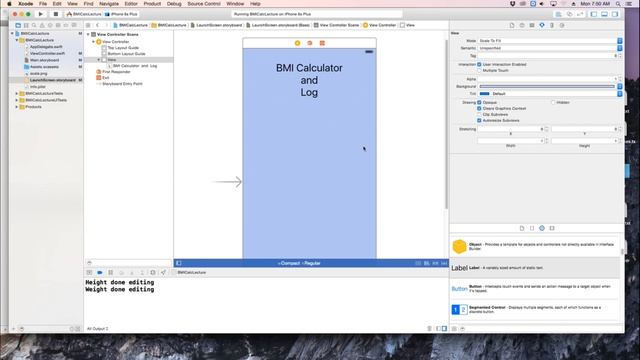Show the Quick Help inspector icon
This screenshot has width=640, height=360.
(x=522, y=25)
